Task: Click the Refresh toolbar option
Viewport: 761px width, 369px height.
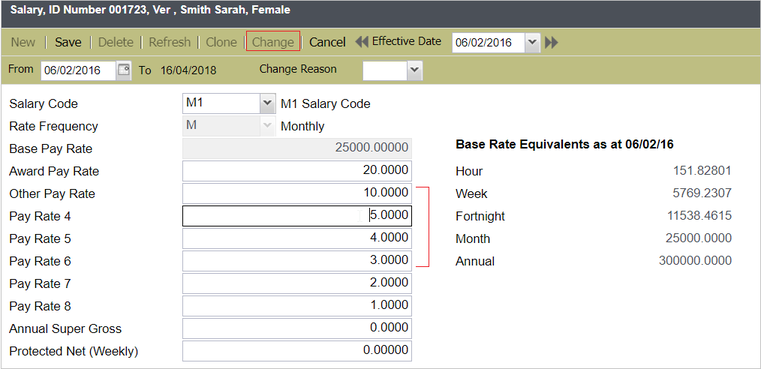Action: (x=169, y=42)
